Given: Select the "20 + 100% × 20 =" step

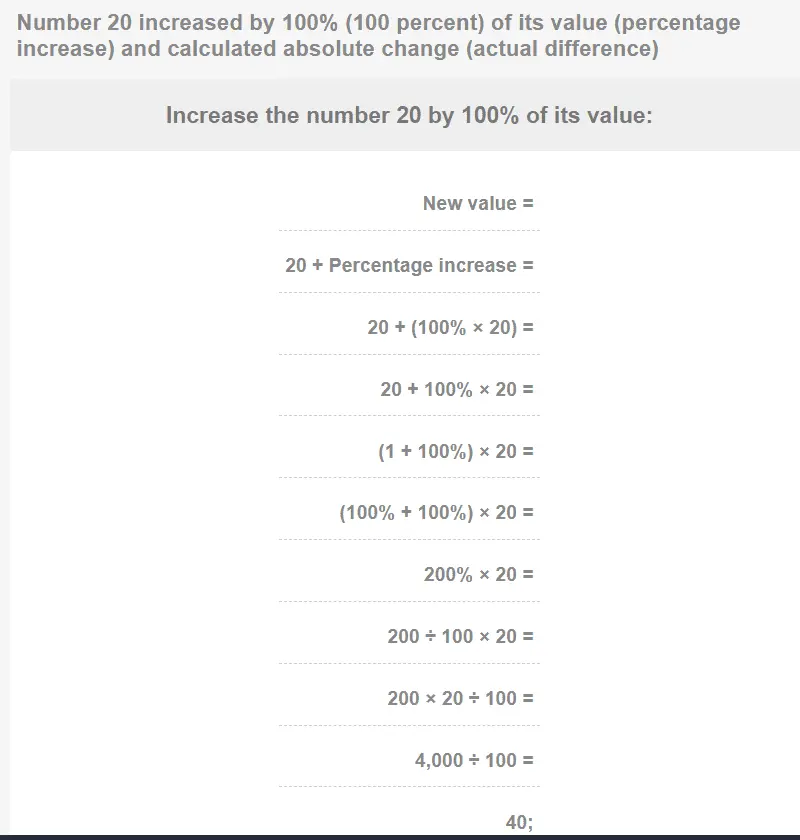Looking at the screenshot, I should 457,389.
